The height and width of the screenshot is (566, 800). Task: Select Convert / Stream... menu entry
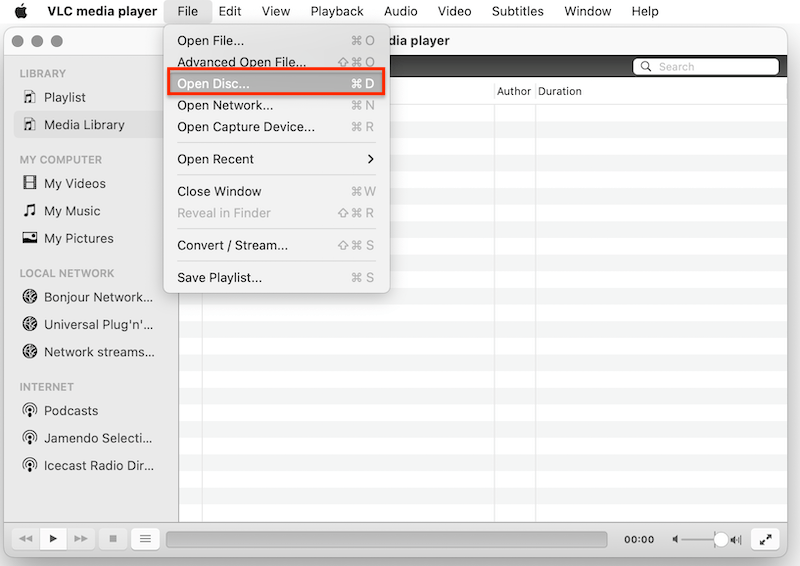point(275,245)
